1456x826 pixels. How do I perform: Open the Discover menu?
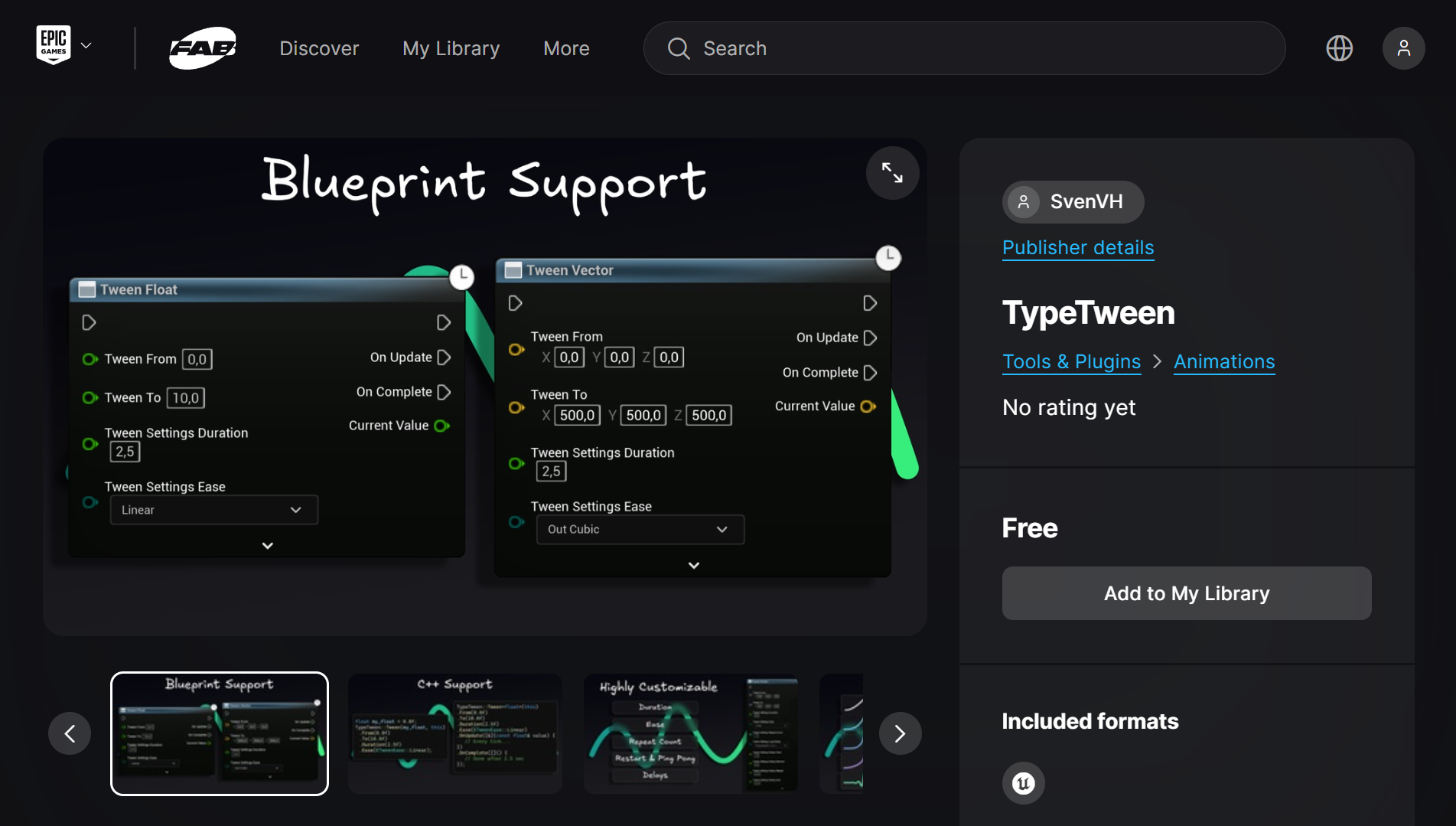click(319, 48)
